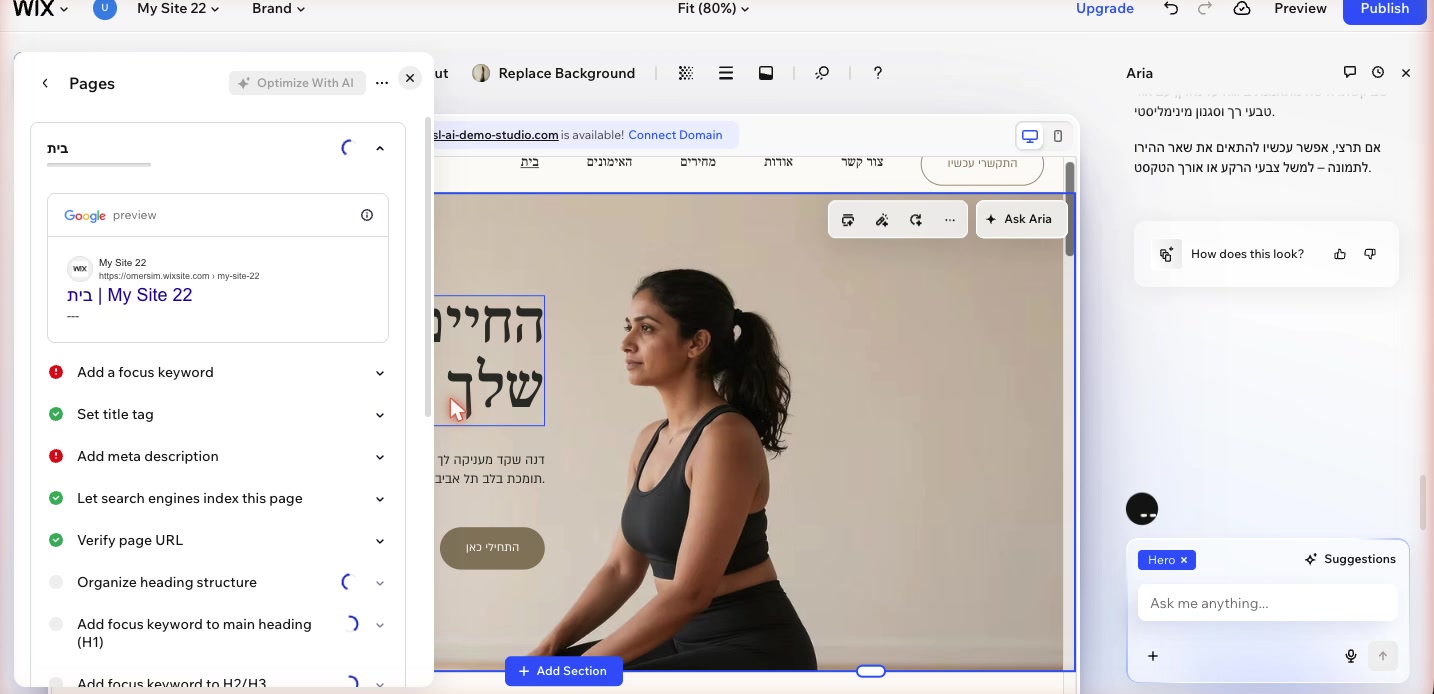
Task: Open the My Site 22 dropdown
Action: tap(178, 9)
